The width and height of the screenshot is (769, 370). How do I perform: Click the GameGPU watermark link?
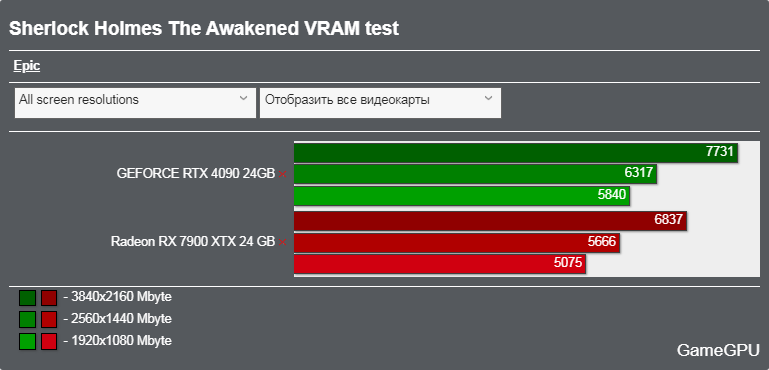click(x=718, y=350)
